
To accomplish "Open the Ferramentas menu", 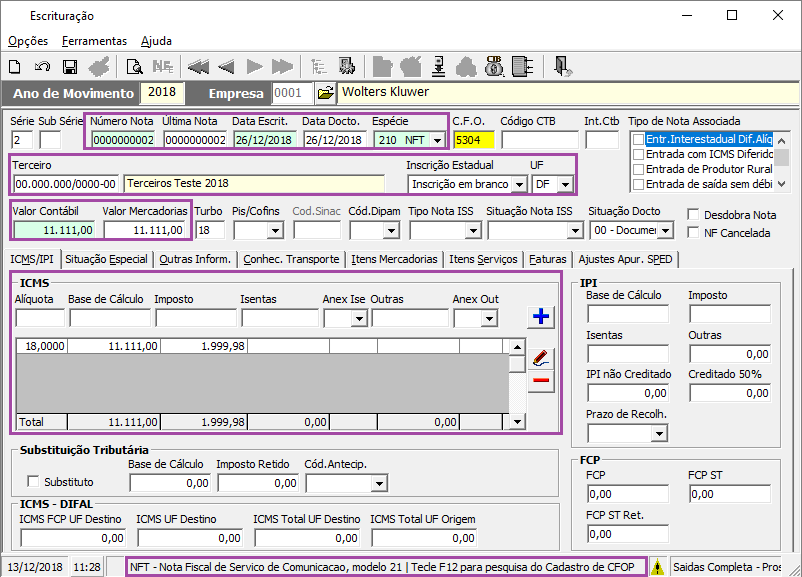I will tap(94, 41).
